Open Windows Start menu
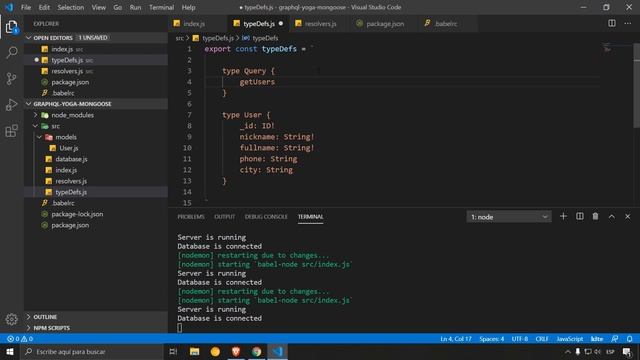 (10, 351)
